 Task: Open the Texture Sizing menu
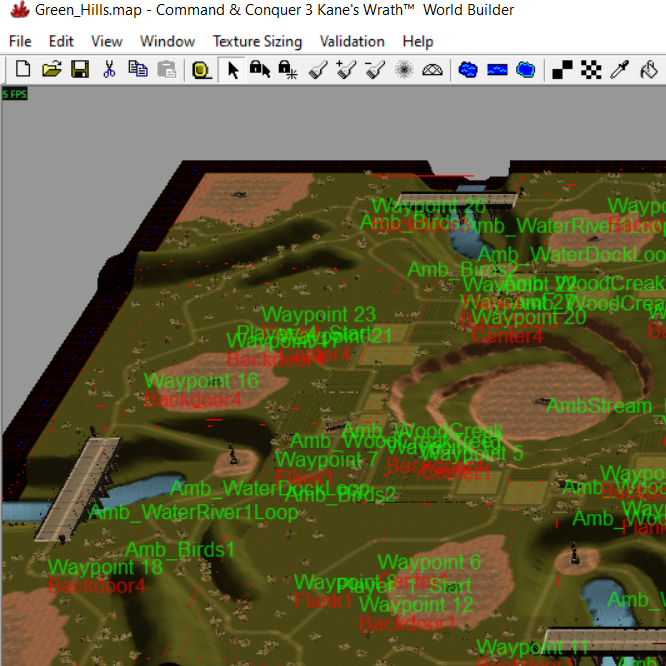pos(257,41)
